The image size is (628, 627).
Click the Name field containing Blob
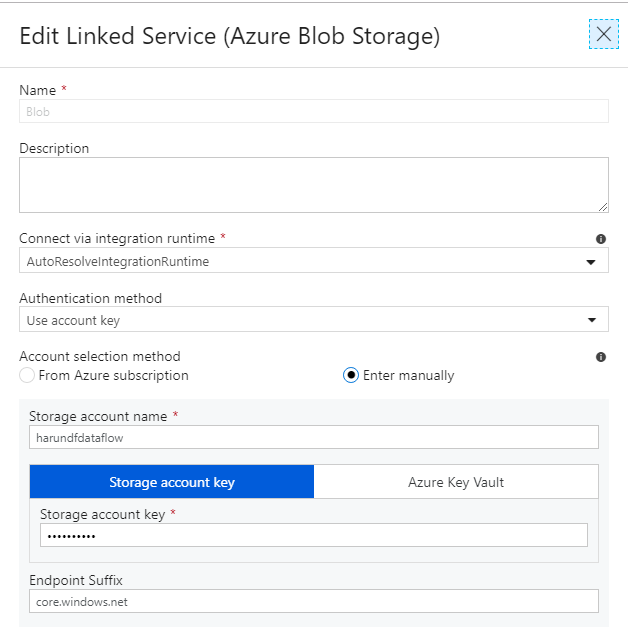click(x=314, y=111)
